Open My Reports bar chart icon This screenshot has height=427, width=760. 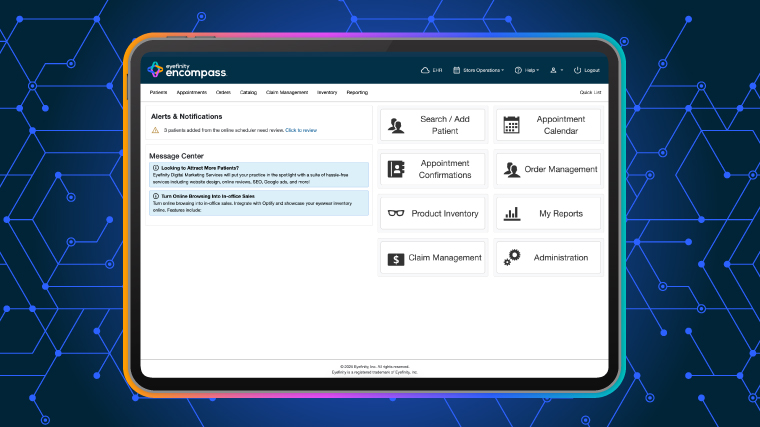click(x=511, y=213)
